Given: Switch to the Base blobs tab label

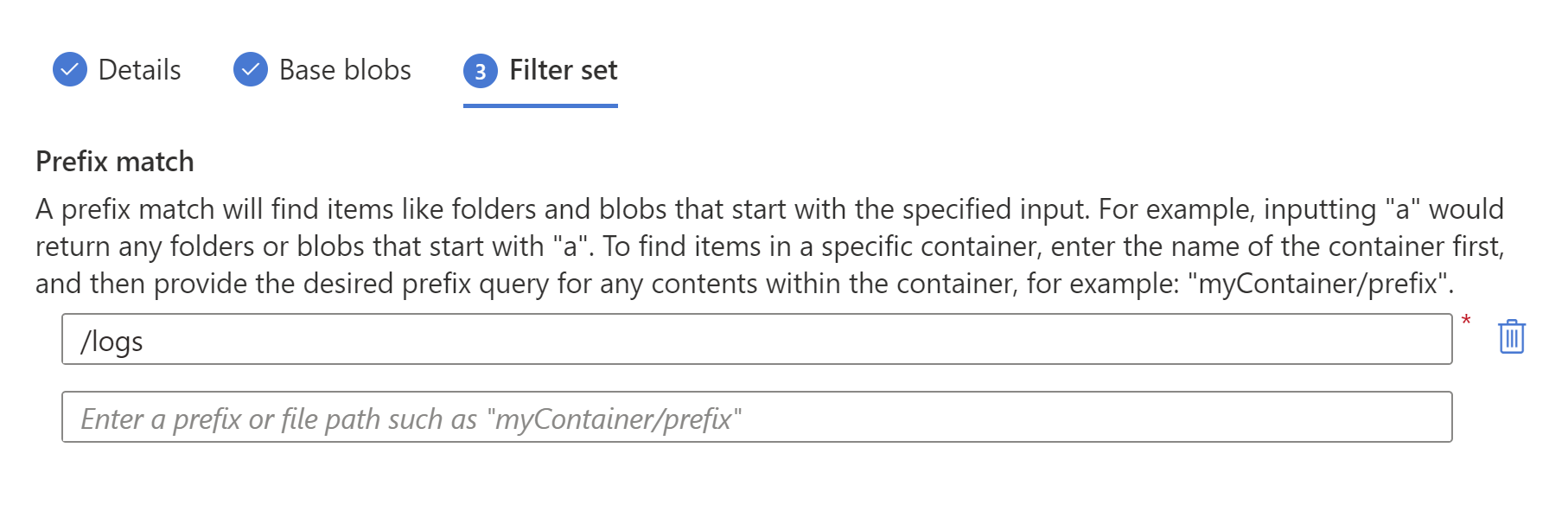Looking at the screenshot, I should point(345,70).
